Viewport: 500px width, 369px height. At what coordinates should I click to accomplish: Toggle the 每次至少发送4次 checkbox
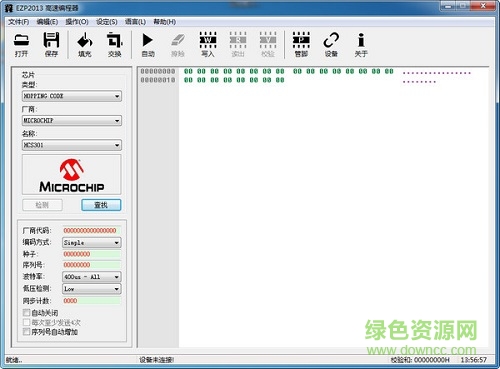pyautogui.click(x=26, y=322)
